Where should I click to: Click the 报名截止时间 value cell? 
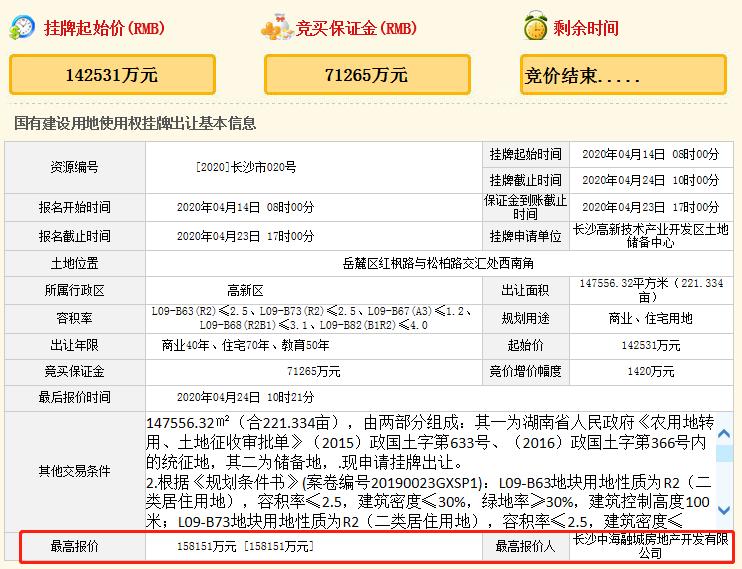tap(313, 236)
